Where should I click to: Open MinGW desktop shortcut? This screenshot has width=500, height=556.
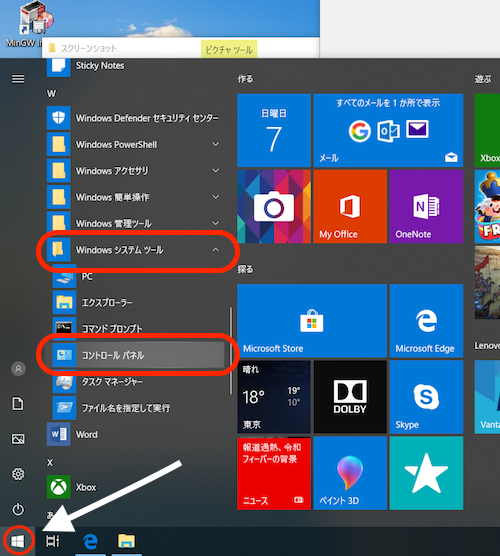[x=29, y=24]
